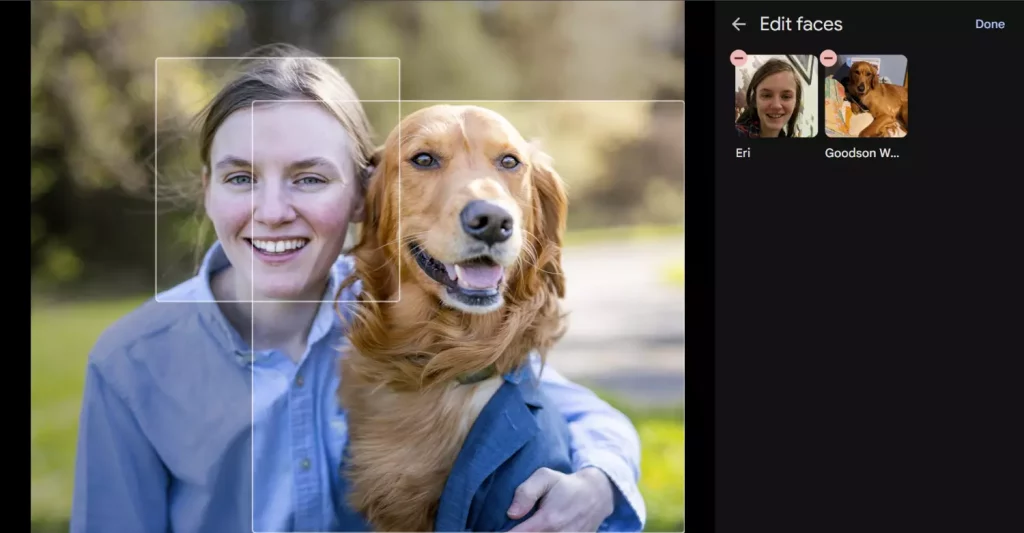Open Eri's face thumbnail
The image size is (1024, 533).
click(776, 96)
